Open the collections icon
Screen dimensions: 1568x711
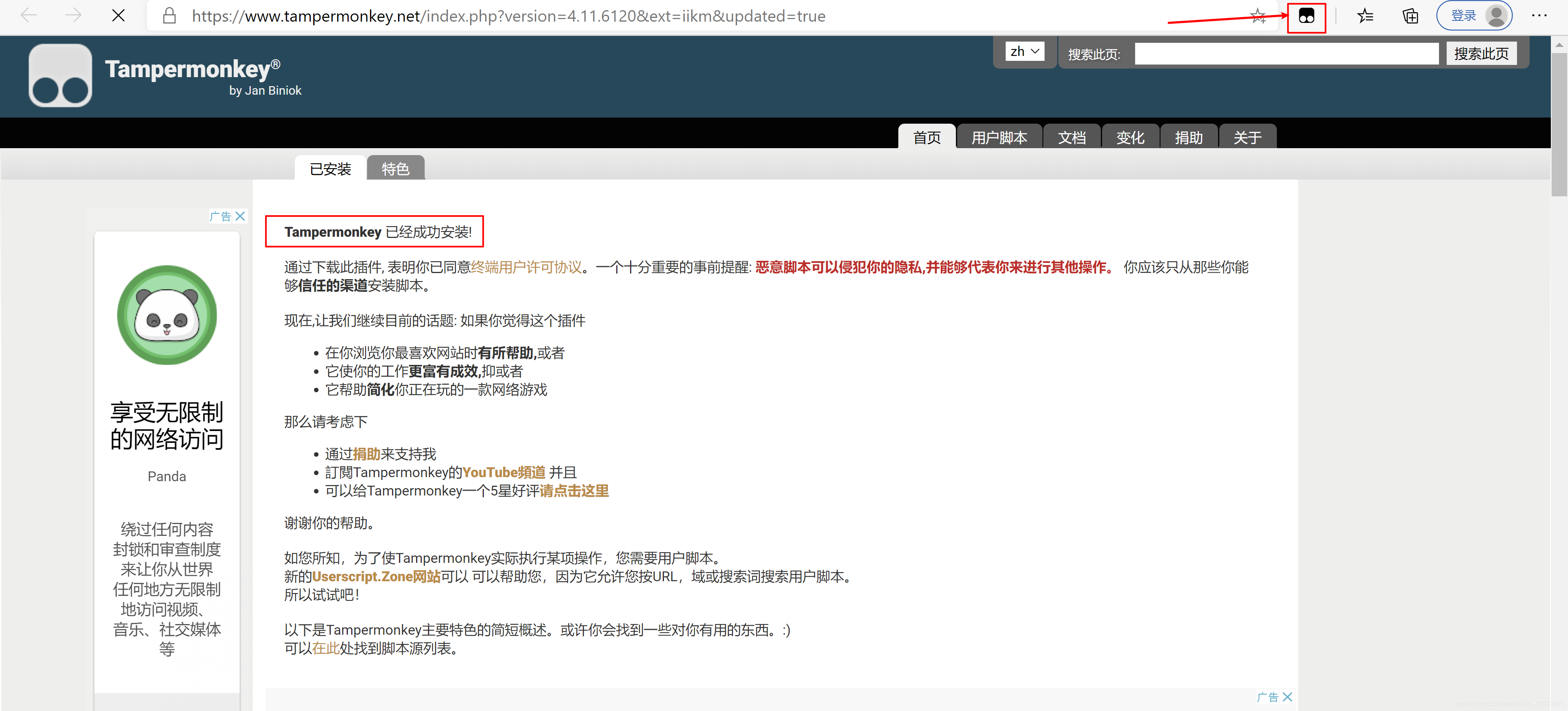tap(1410, 16)
